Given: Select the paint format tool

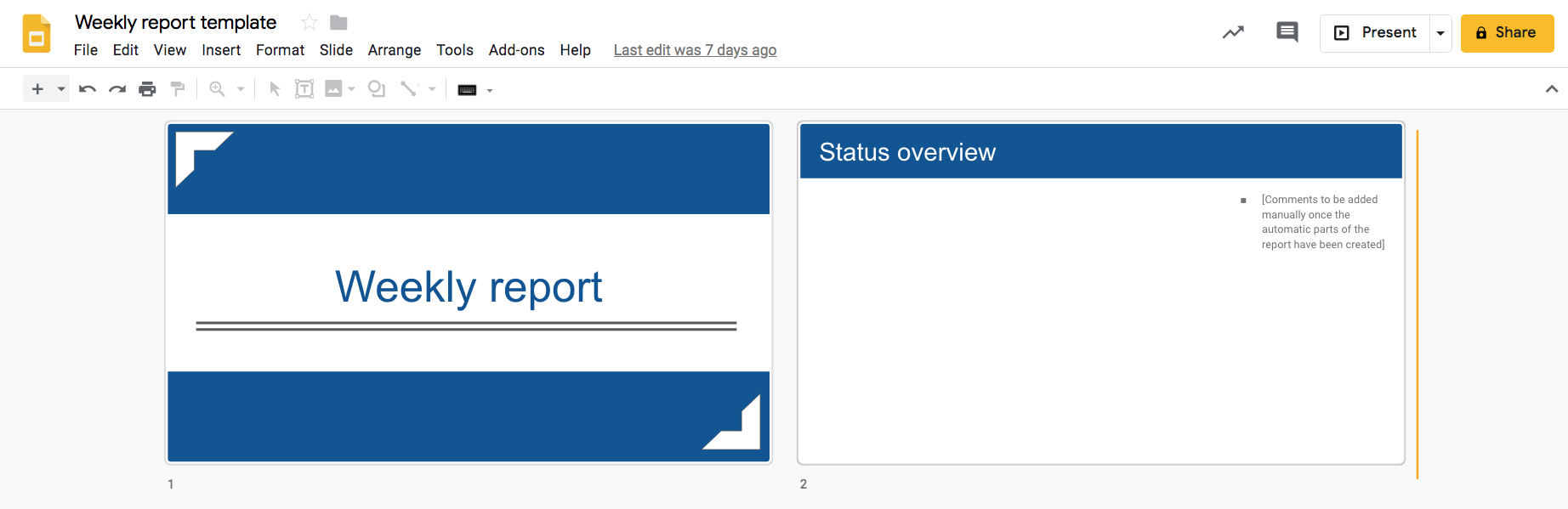Looking at the screenshot, I should [178, 88].
